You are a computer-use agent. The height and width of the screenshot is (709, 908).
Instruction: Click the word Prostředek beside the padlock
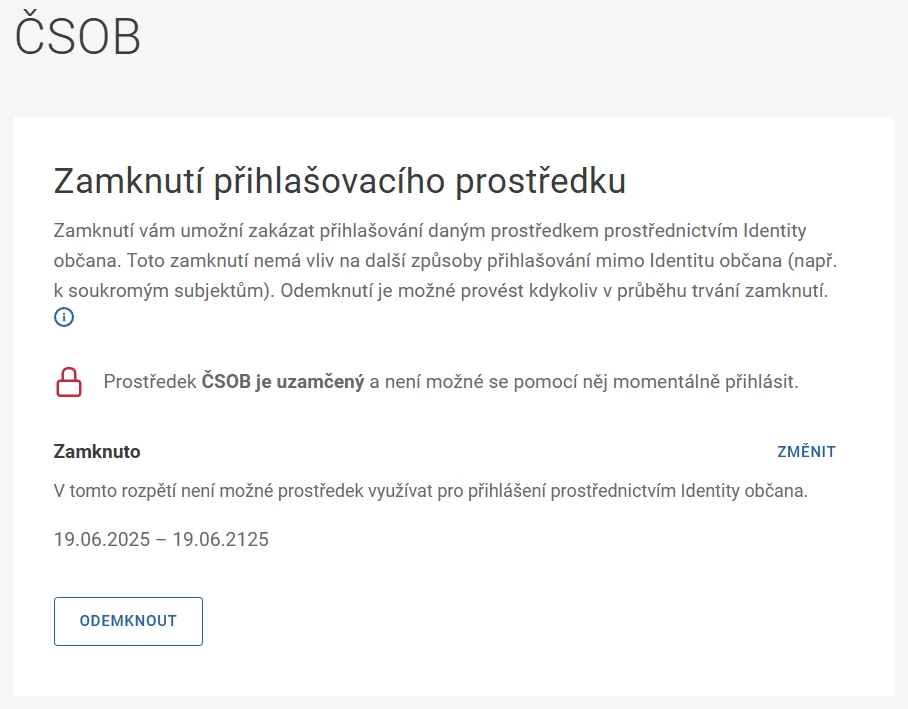[x=150, y=382]
